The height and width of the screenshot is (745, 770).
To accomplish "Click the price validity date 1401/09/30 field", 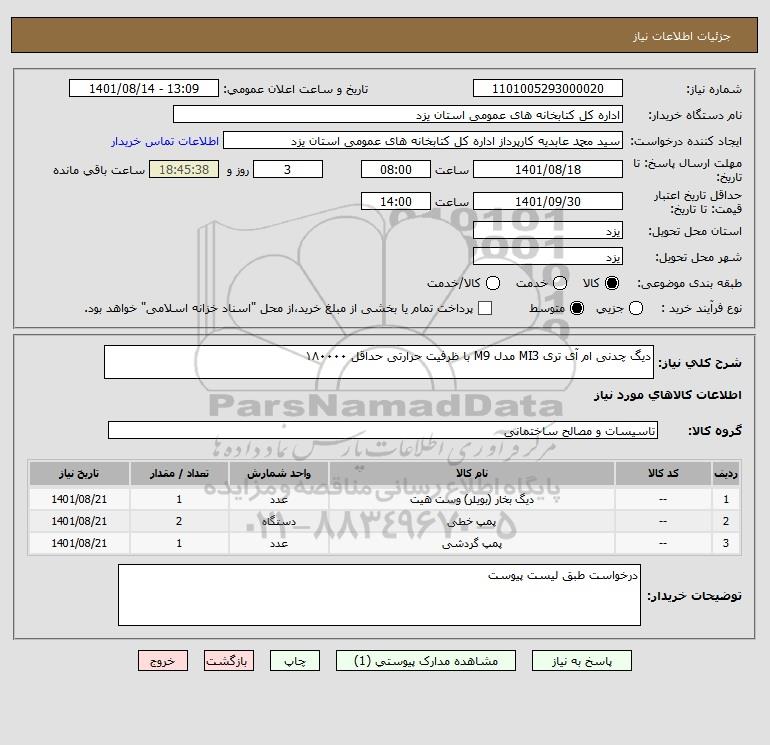I will 548,201.
